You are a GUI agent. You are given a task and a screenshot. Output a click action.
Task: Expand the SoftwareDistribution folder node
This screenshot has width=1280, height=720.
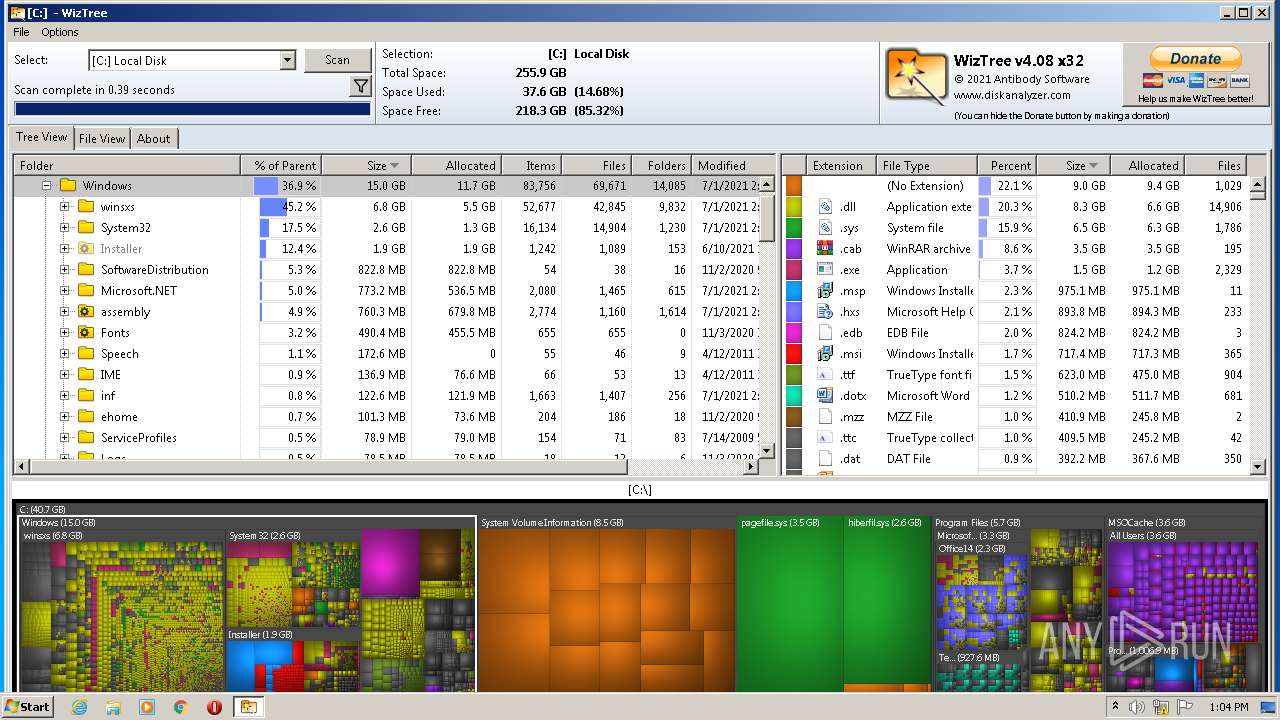pos(65,270)
